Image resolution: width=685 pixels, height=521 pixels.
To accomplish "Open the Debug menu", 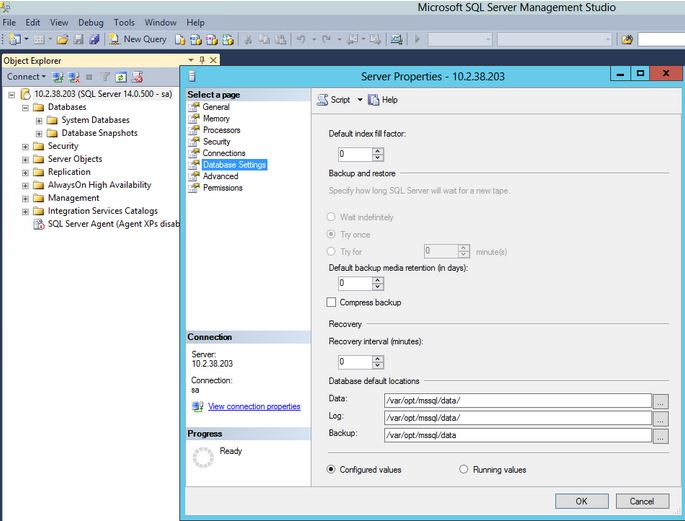I will pyautogui.click(x=91, y=22).
